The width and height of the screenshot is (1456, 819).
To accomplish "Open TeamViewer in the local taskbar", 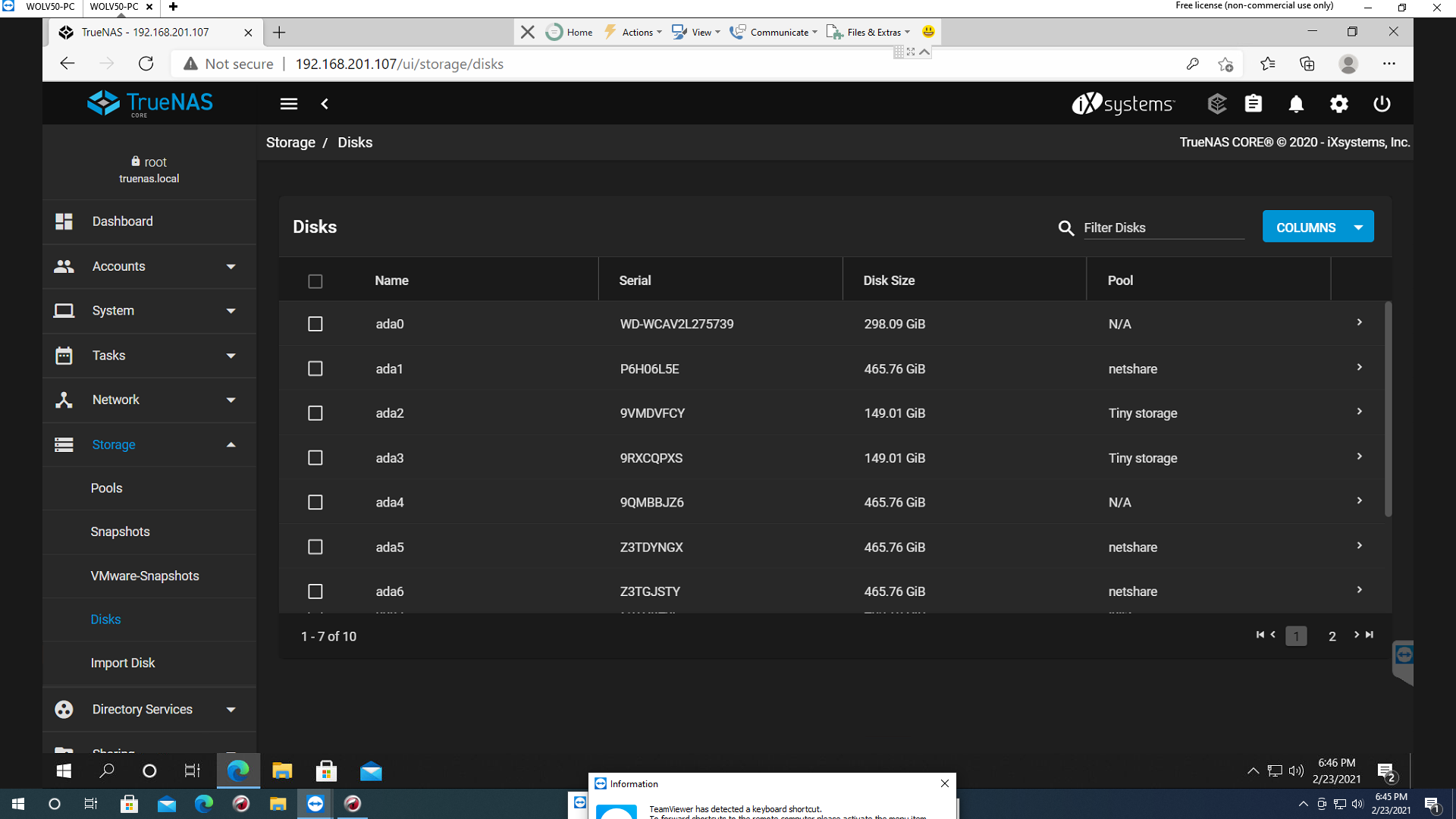I will coord(315,804).
